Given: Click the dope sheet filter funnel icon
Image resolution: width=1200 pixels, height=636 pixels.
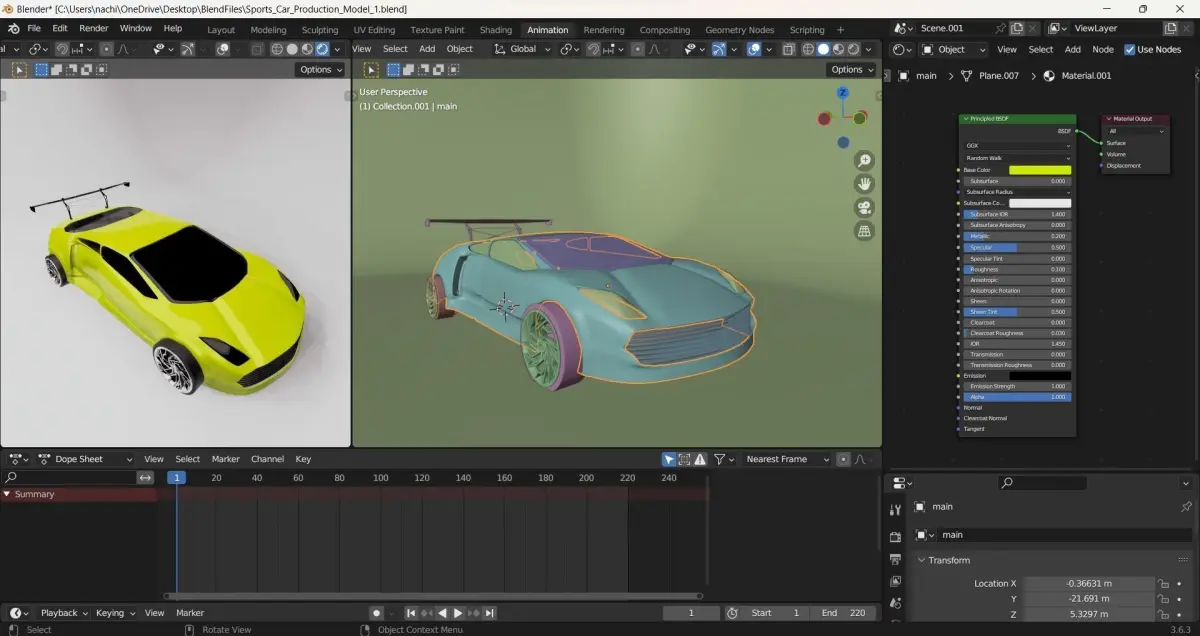Looking at the screenshot, I should click(719, 459).
